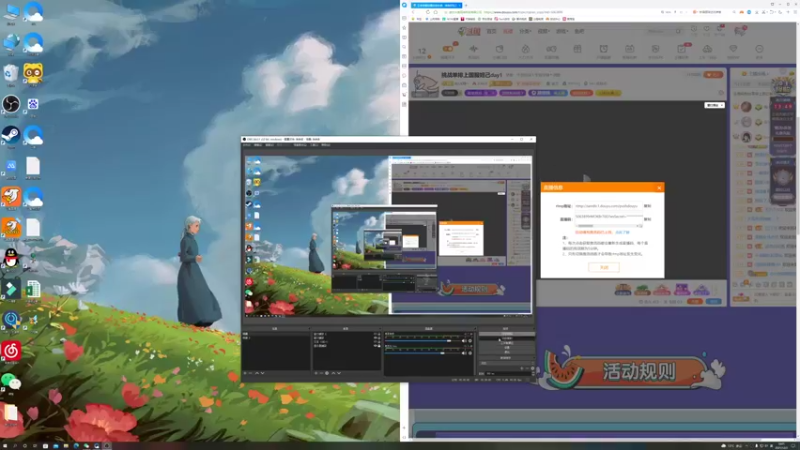Screen dimensions: 800x450
Task: Open viewing history clock icon in Douyu header
Action: pos(694,30)
